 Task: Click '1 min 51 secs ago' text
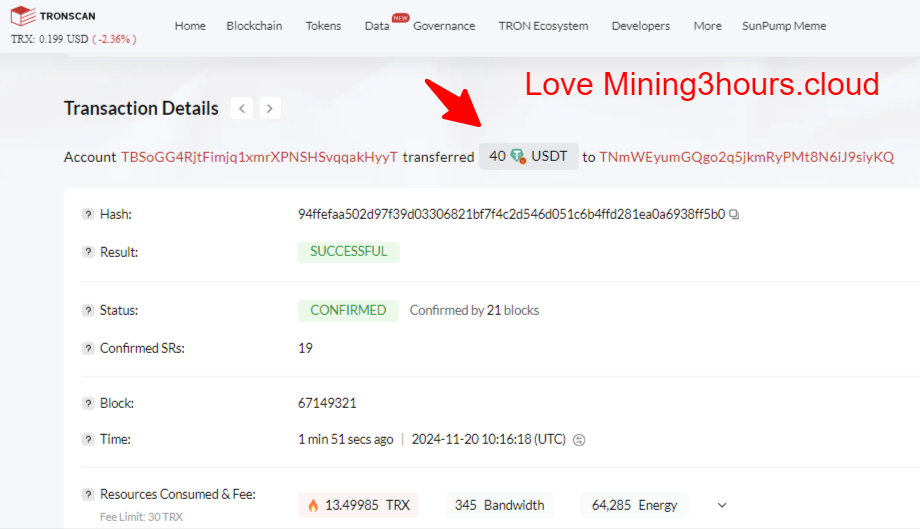346,439
